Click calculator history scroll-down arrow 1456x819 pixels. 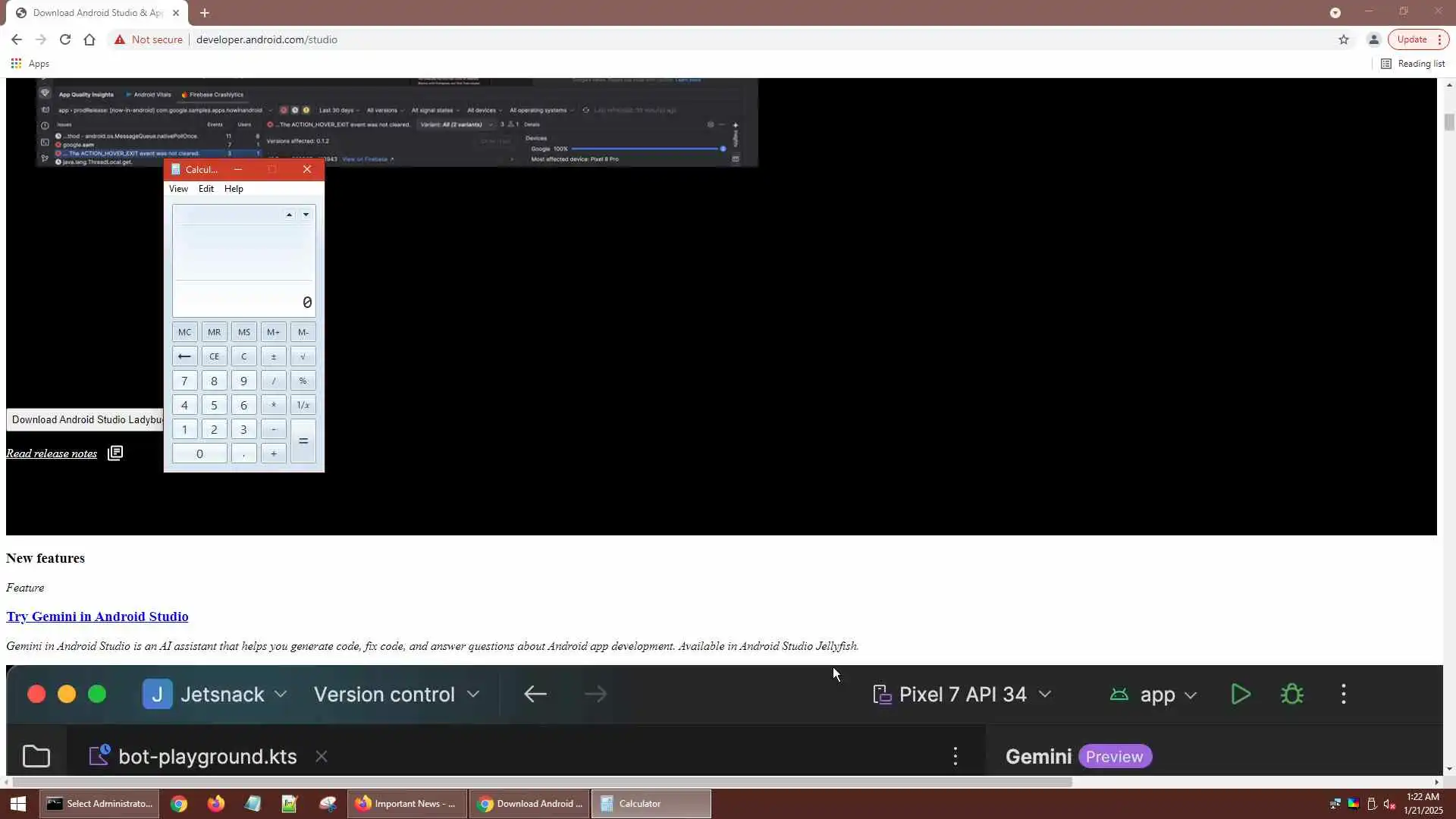(x=306, y=215)
